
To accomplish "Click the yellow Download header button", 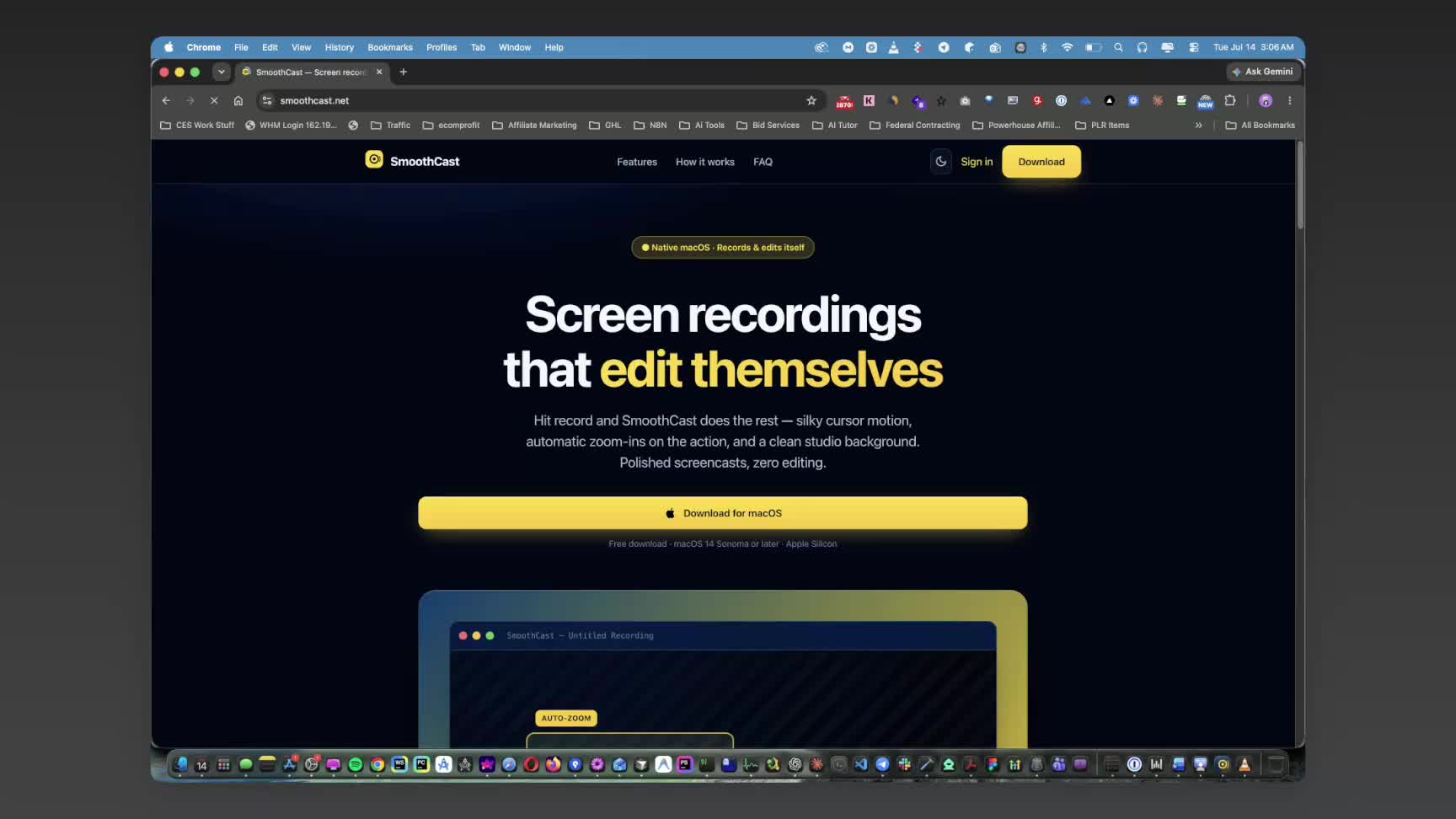I will tap(1041, 162).
